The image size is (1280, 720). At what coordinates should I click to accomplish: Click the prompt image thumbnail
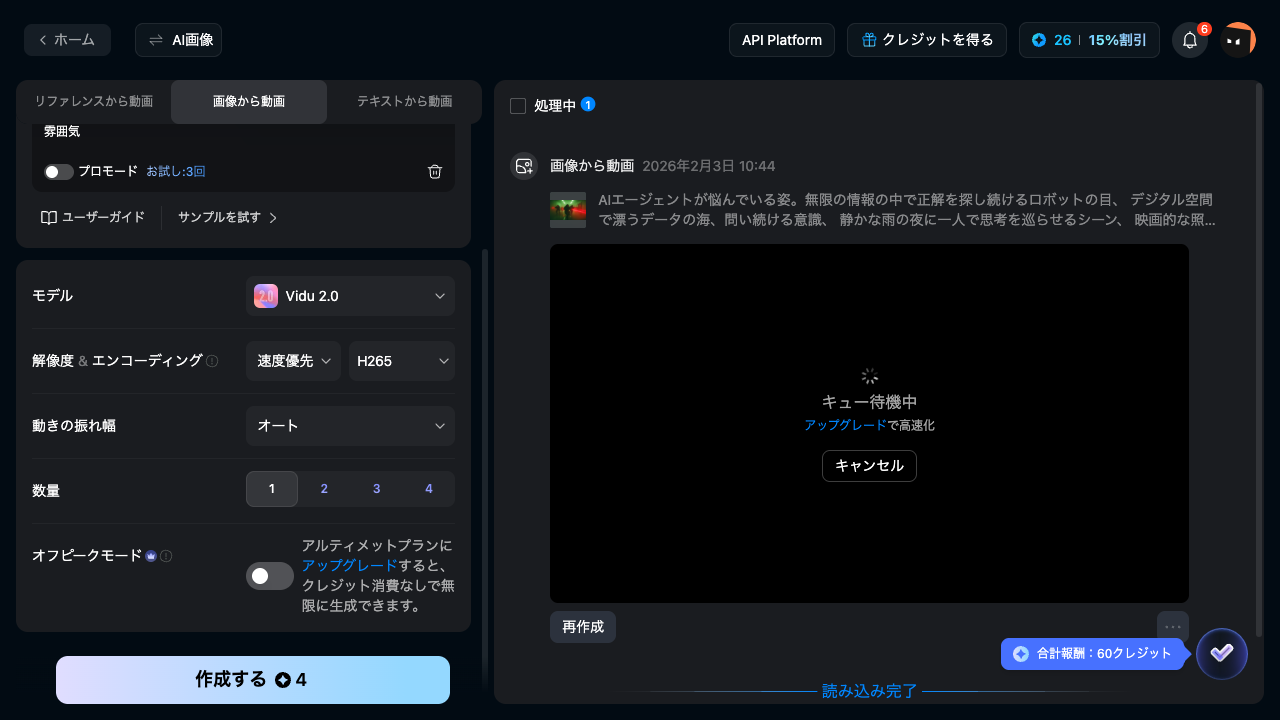(x=567, y=210)
